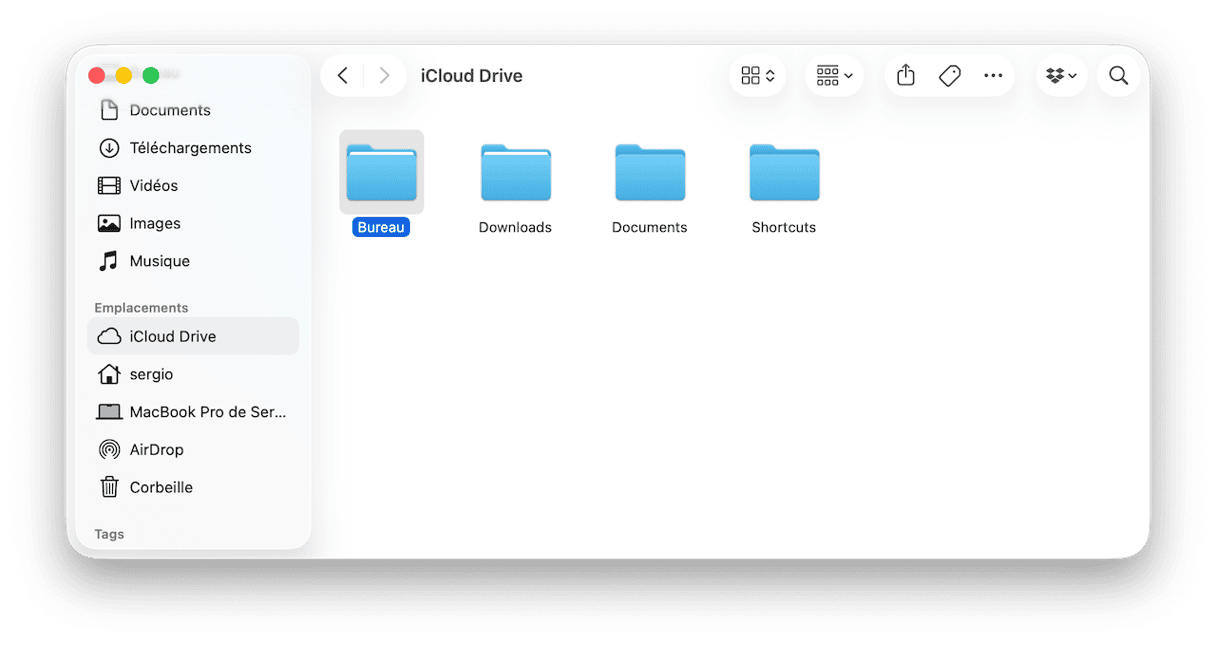Open MacBook Pro de Ser... location
Image resolution: width=1216 pixels, height=646 pixels.
tap(193, 412)
